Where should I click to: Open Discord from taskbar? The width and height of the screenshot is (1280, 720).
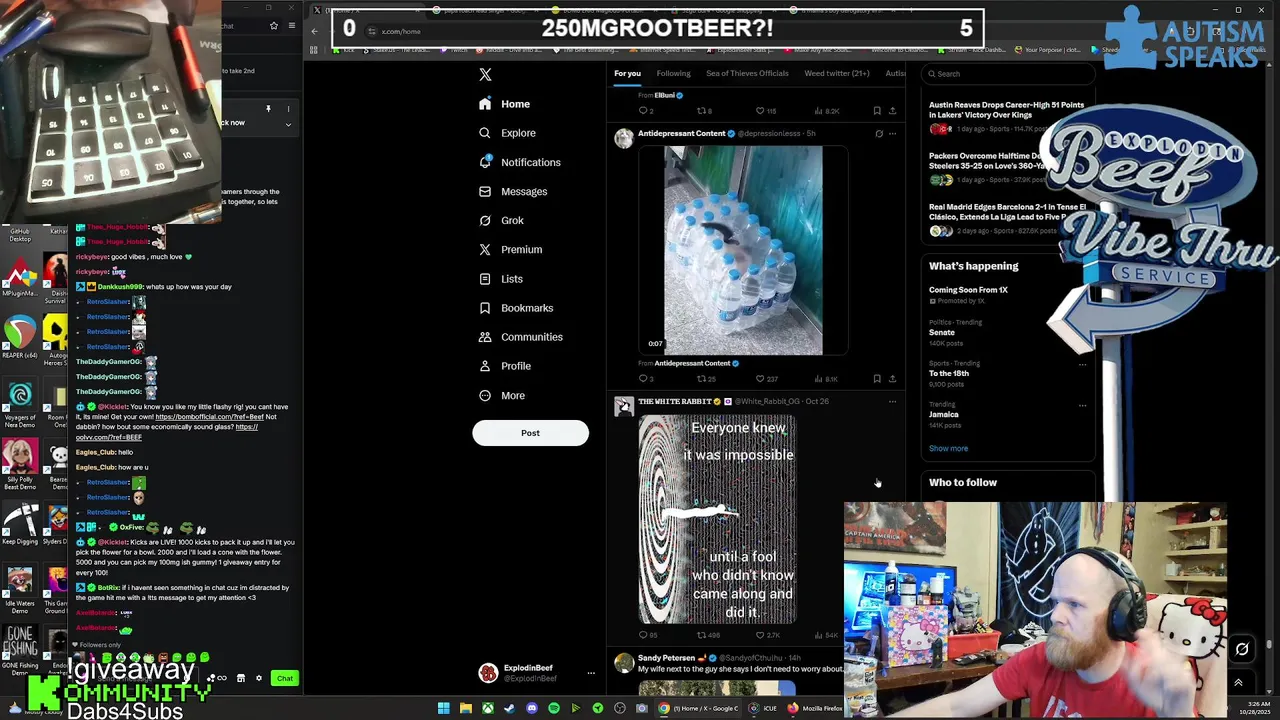[x=531, y=708]
